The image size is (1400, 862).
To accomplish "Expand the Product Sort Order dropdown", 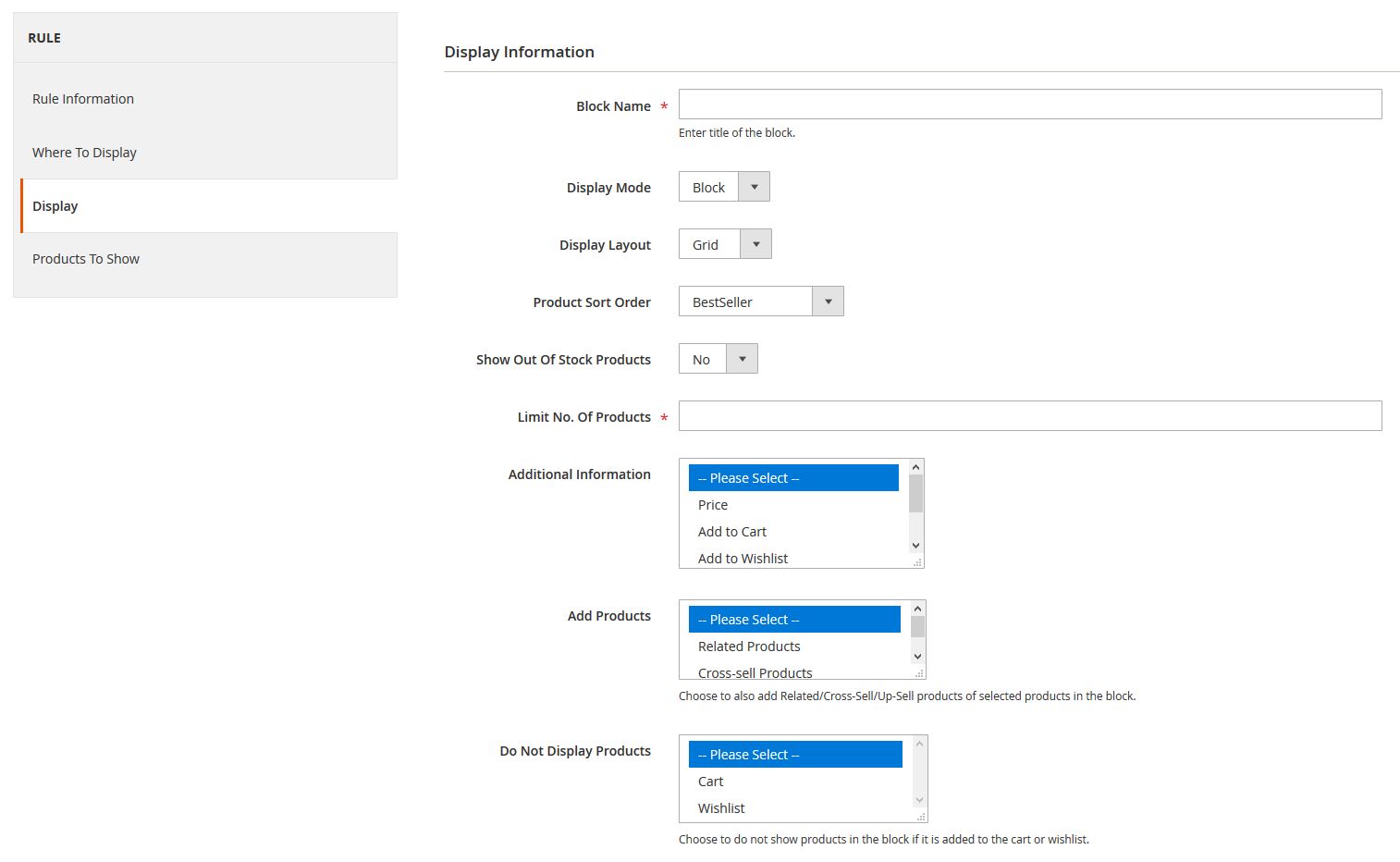I will tap(760, 302).
